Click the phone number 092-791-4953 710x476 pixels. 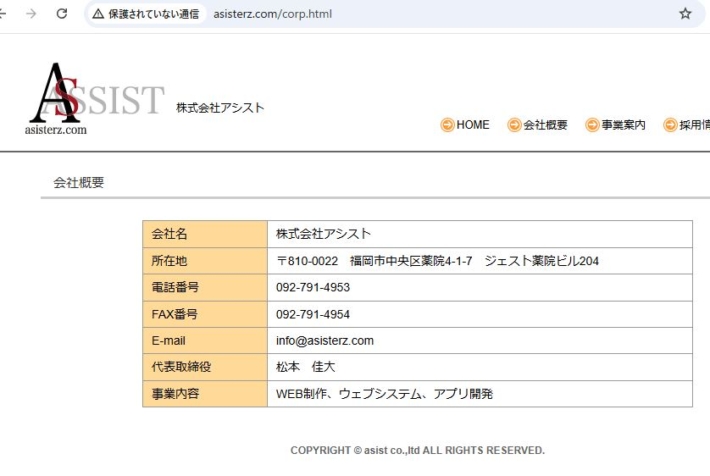click(313, 287)
